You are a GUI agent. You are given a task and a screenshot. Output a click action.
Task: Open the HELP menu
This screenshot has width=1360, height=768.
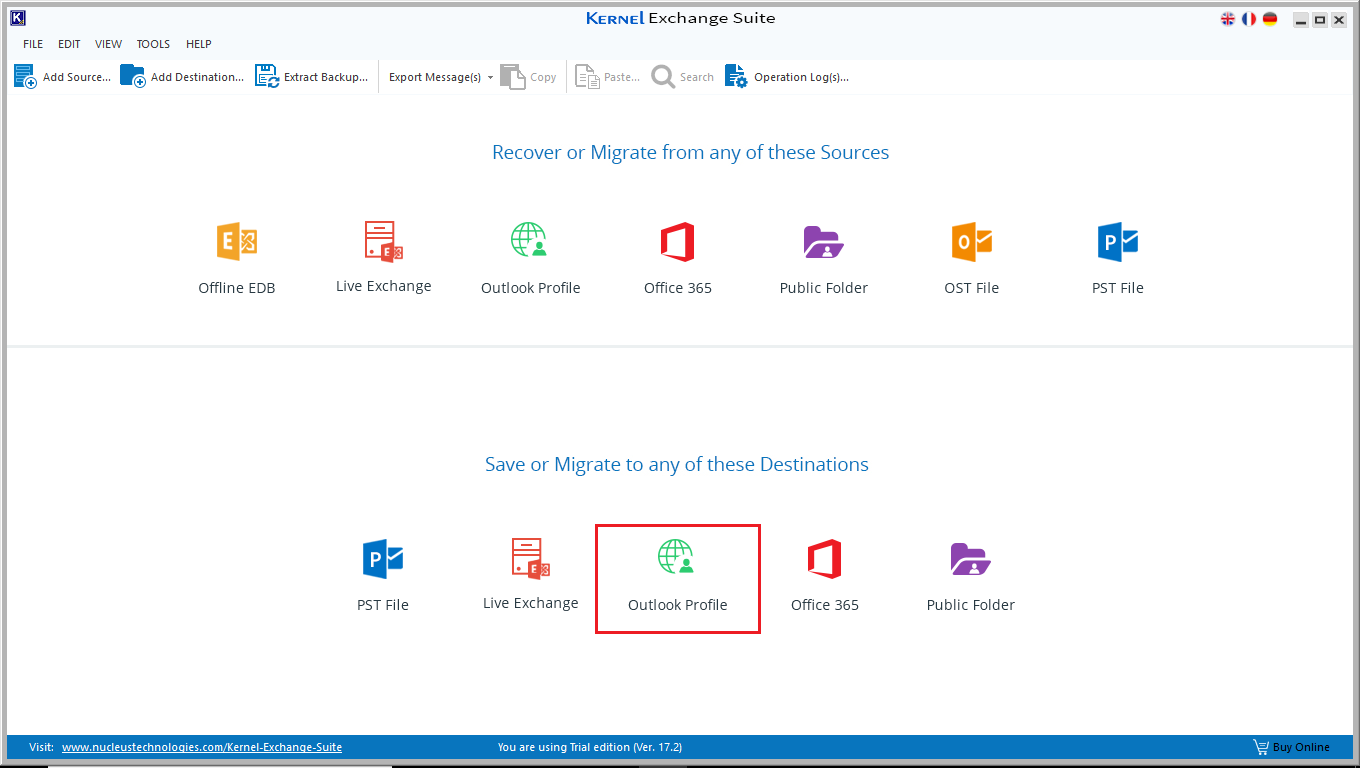point(199,44)
